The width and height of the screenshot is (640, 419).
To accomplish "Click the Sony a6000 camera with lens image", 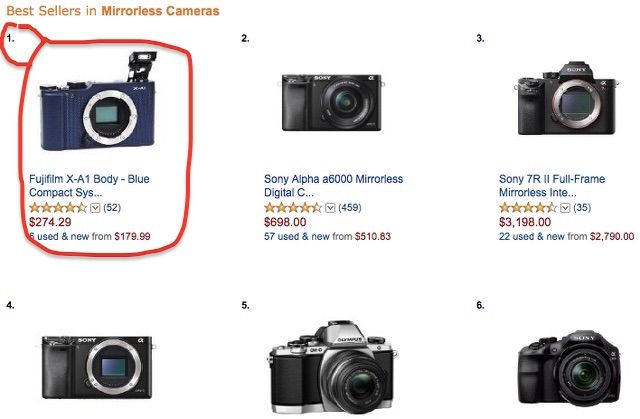I will 331,102.
